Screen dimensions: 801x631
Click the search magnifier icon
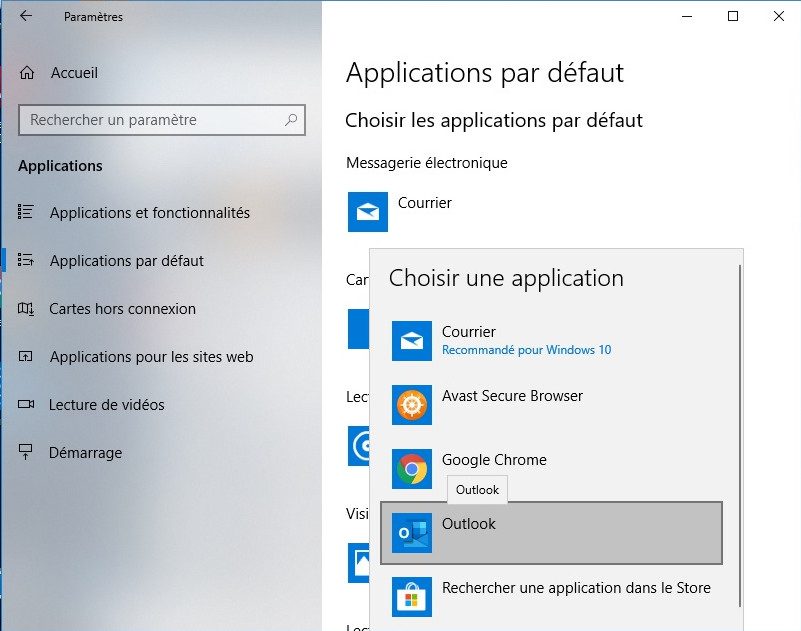point(291,120)
